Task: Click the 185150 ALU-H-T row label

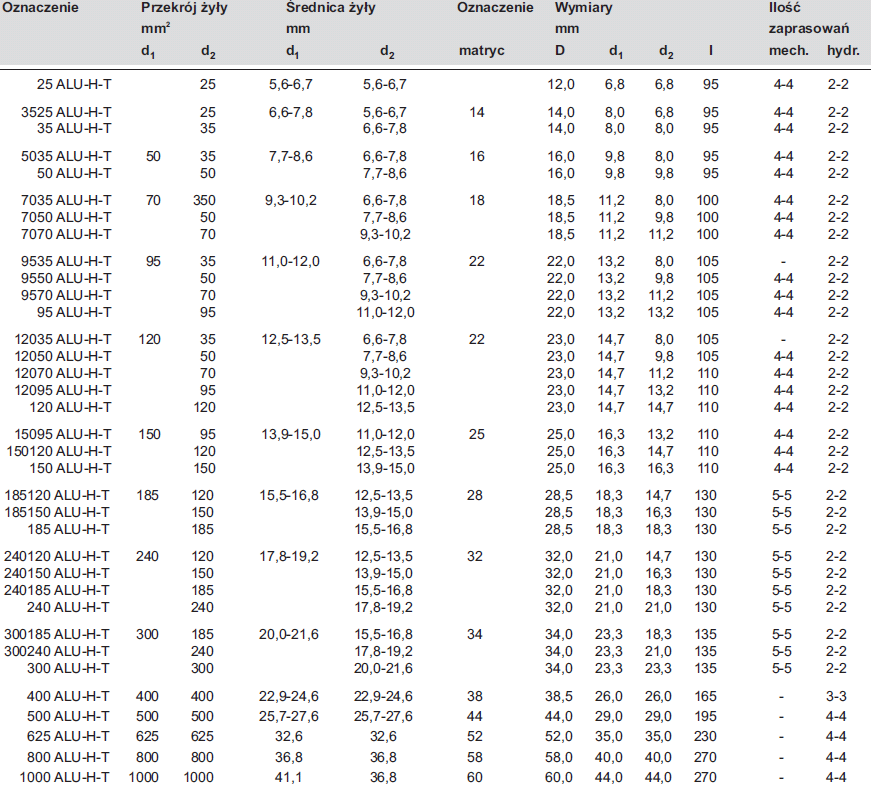Action: 60,512
